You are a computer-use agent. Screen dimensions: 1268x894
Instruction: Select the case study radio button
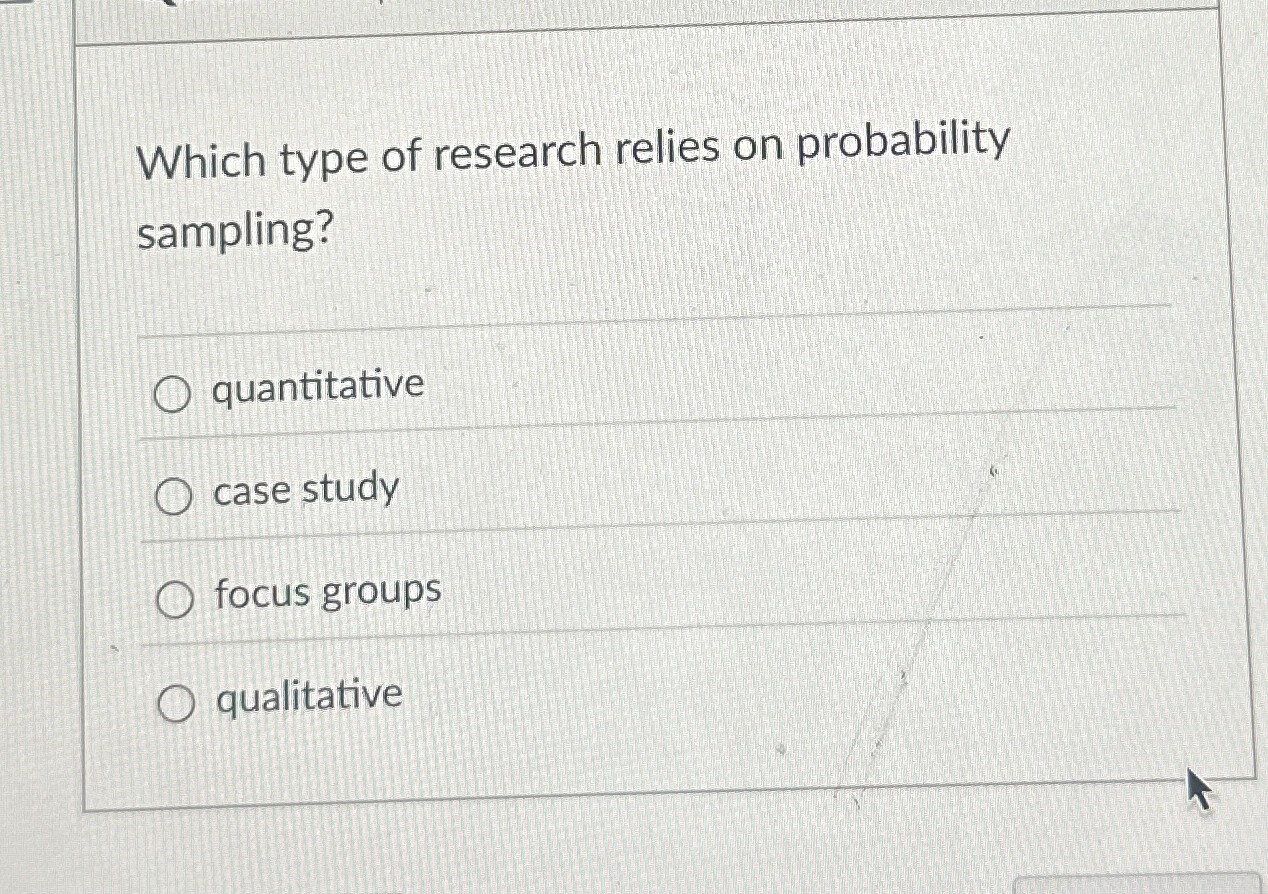(x=173, y=496)
